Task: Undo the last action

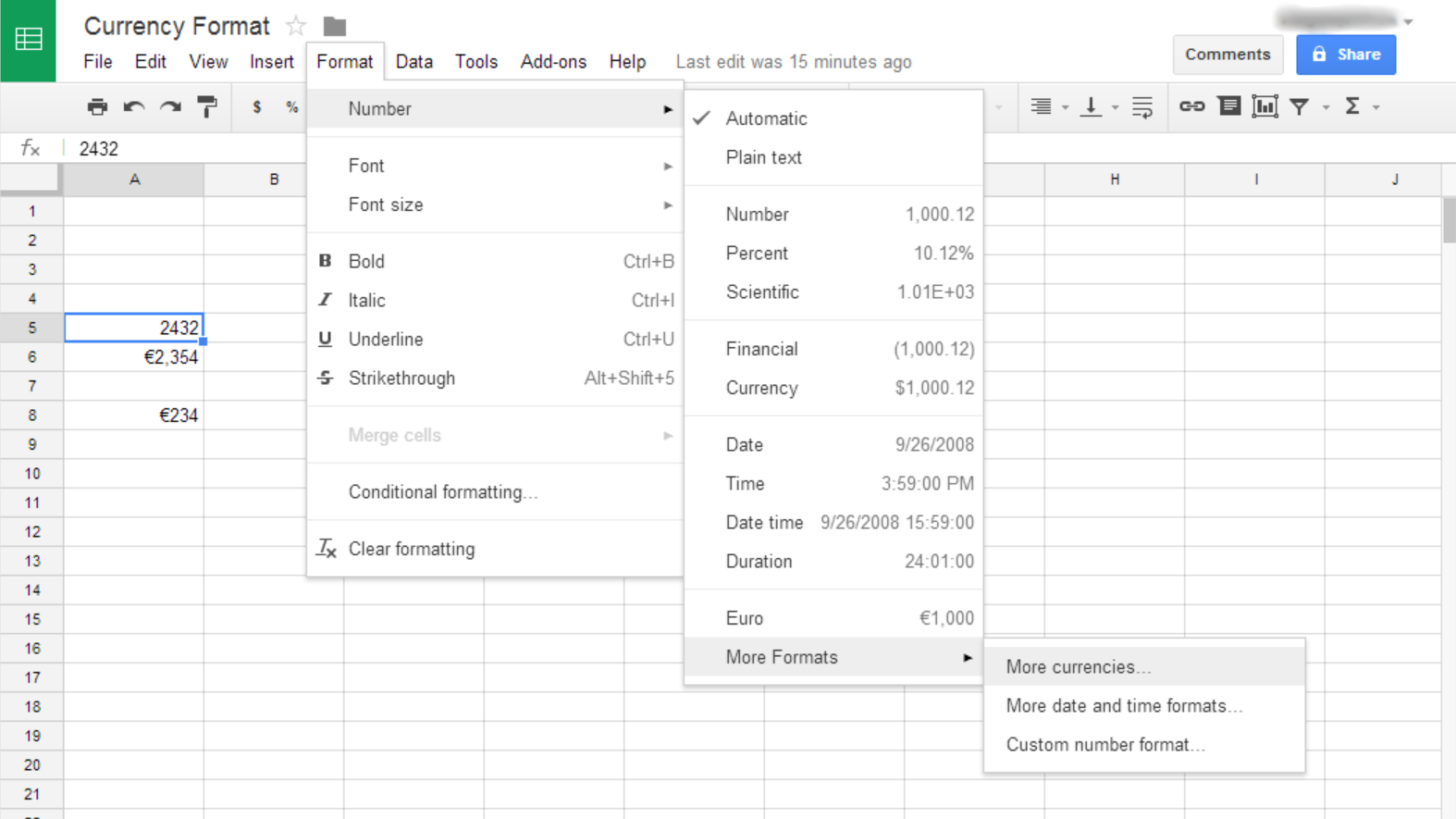Action: [x=134, y=107]
